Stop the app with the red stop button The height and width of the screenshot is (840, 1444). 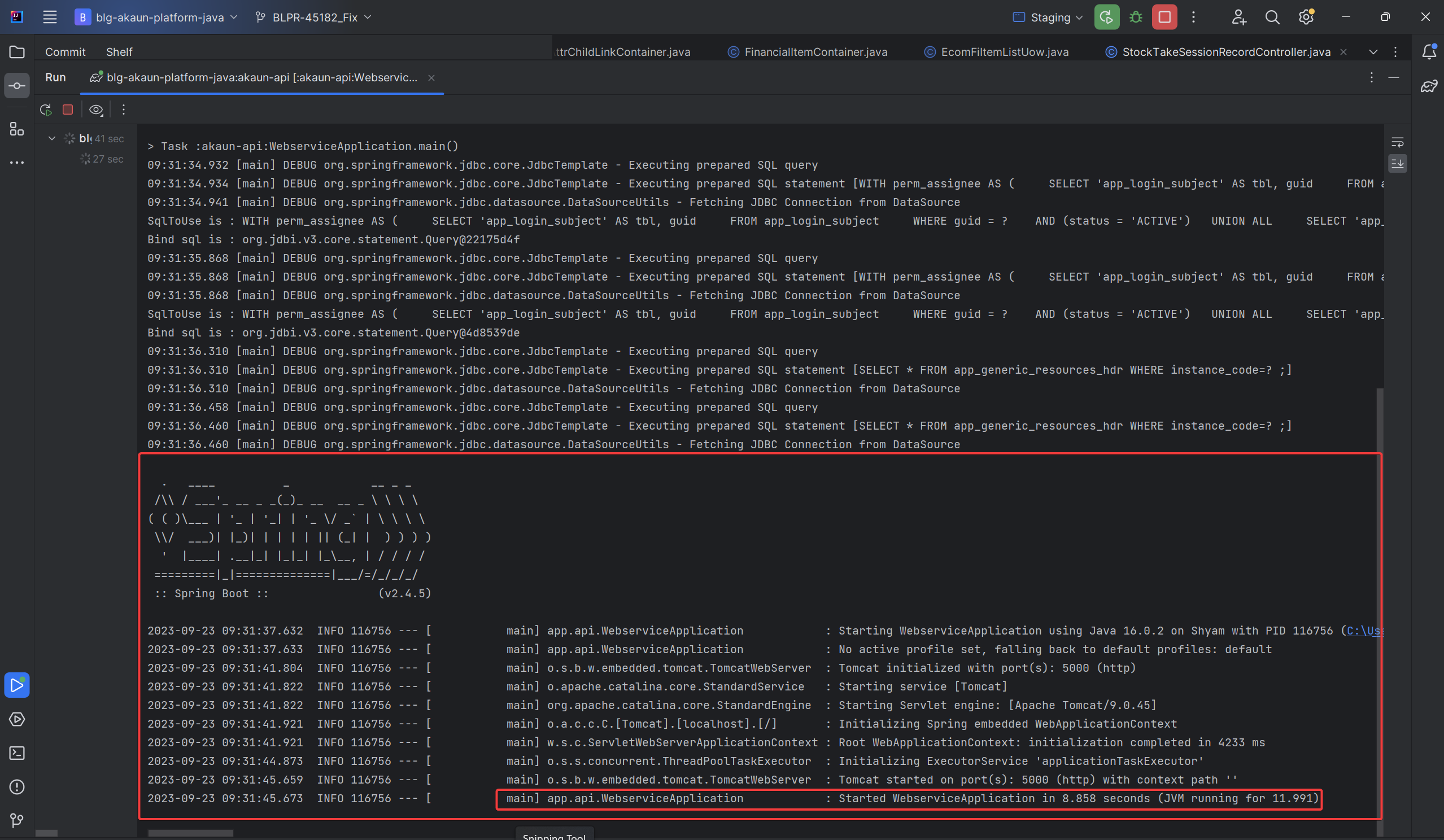pos(1164,17)
